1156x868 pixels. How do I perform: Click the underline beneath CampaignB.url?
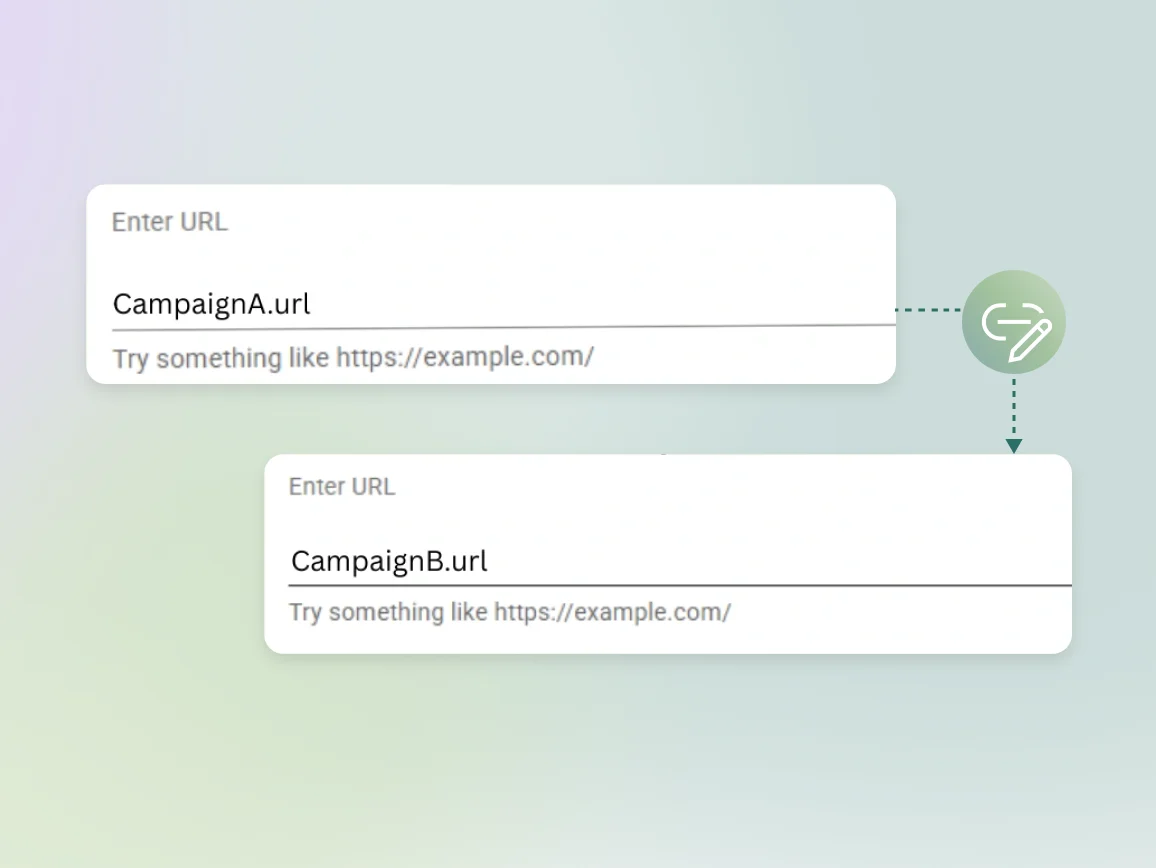click(x=680, y=584)
